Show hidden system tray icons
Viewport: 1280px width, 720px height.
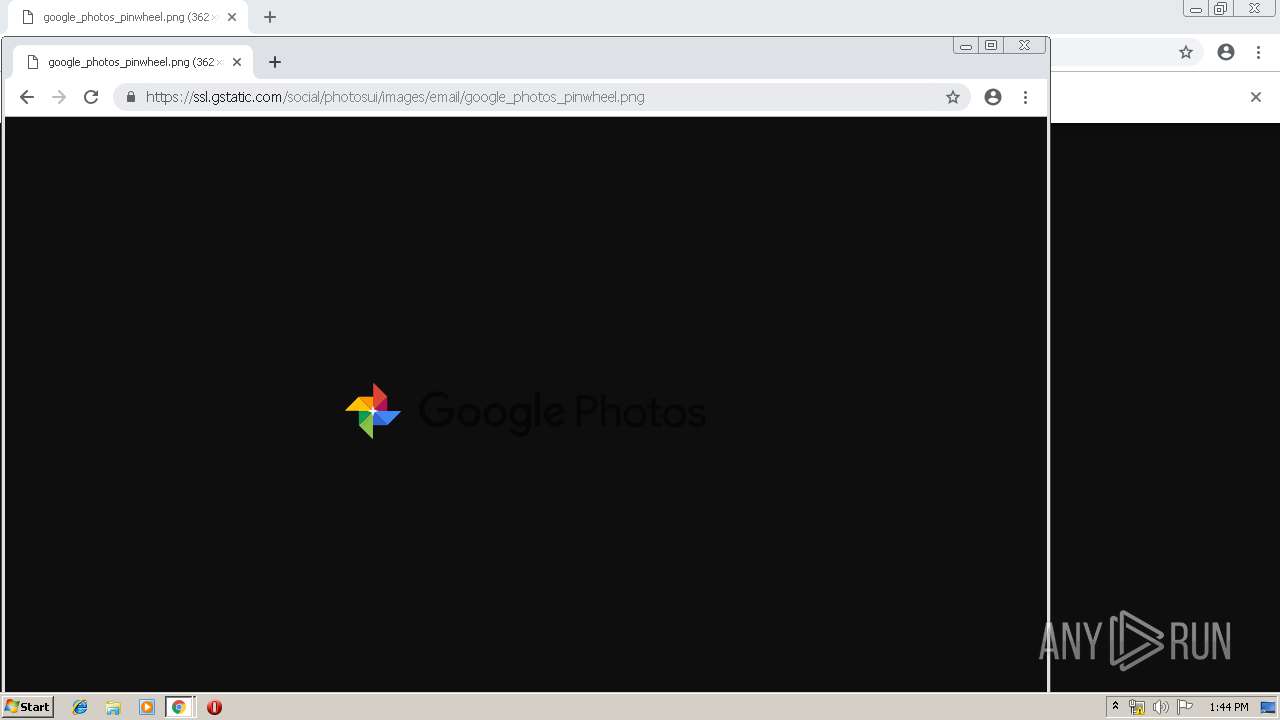coord(1115,707)
